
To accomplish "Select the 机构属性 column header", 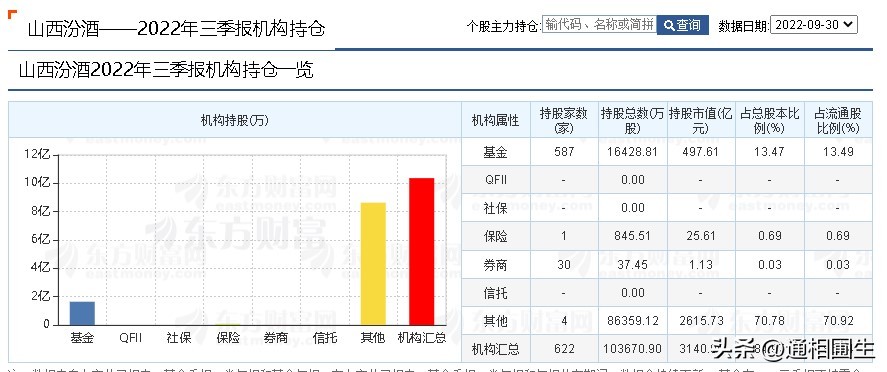I will [x=496, y=120].
